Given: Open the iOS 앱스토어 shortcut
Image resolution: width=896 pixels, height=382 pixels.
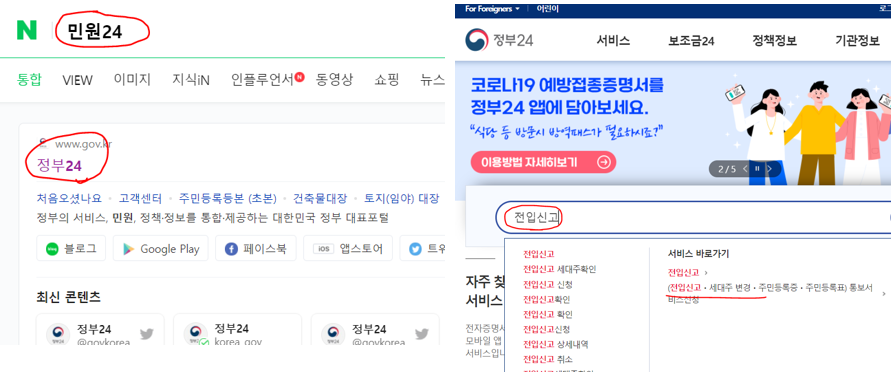Looking at the screenshot, I should pos(348,248).
